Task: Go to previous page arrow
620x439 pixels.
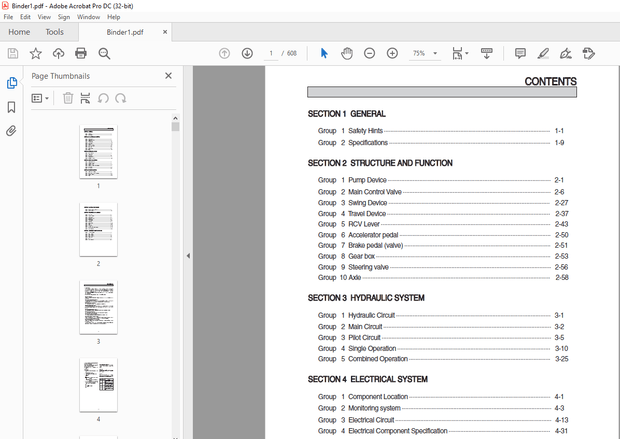Action: 224,53
